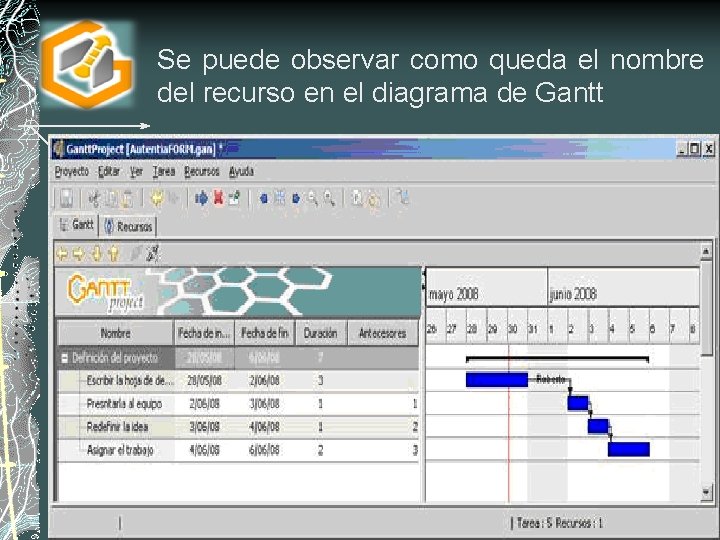Click the Duración column header

coord(321,333)
